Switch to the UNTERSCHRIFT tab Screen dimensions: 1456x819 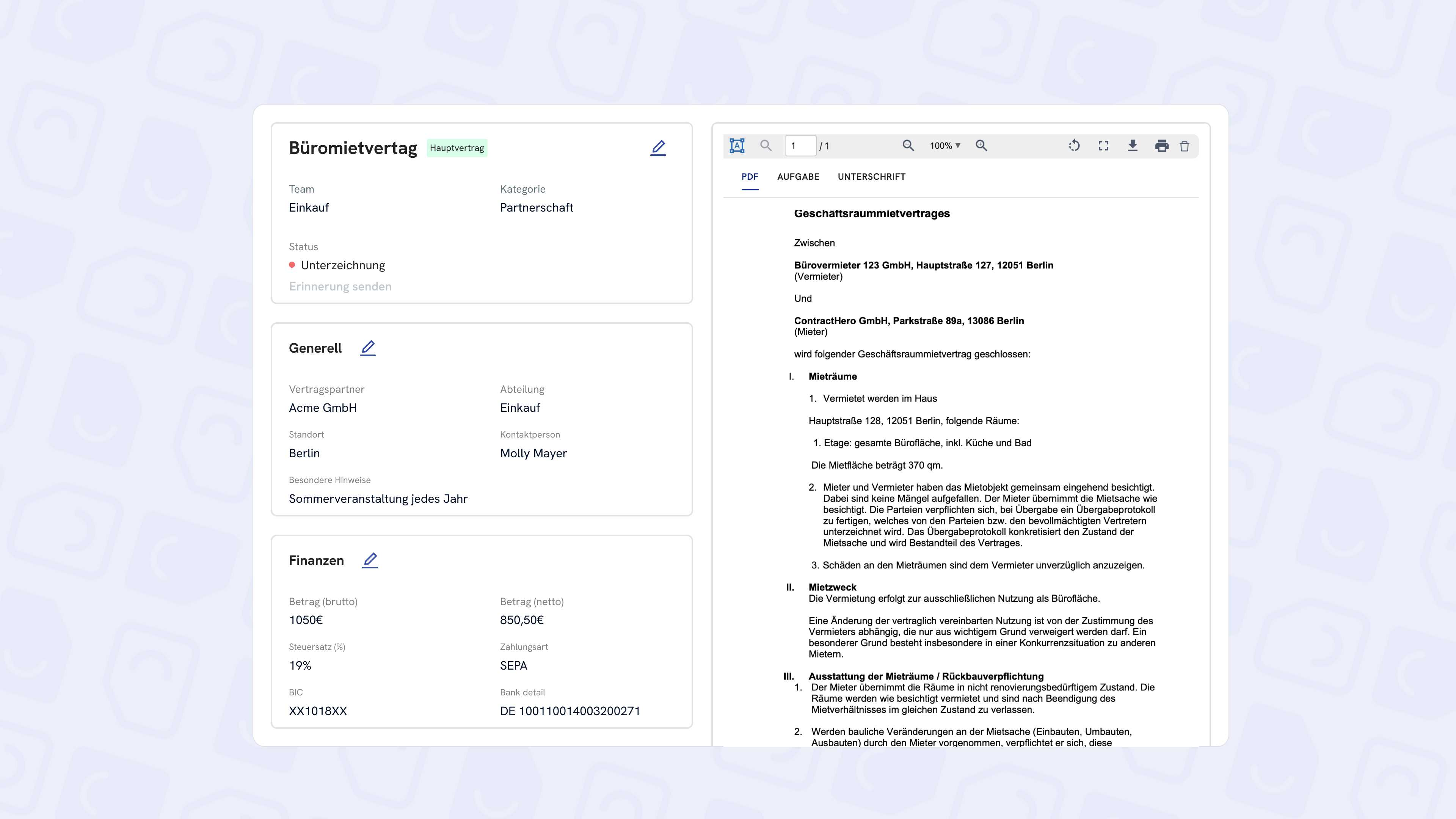tap(871, 177)
